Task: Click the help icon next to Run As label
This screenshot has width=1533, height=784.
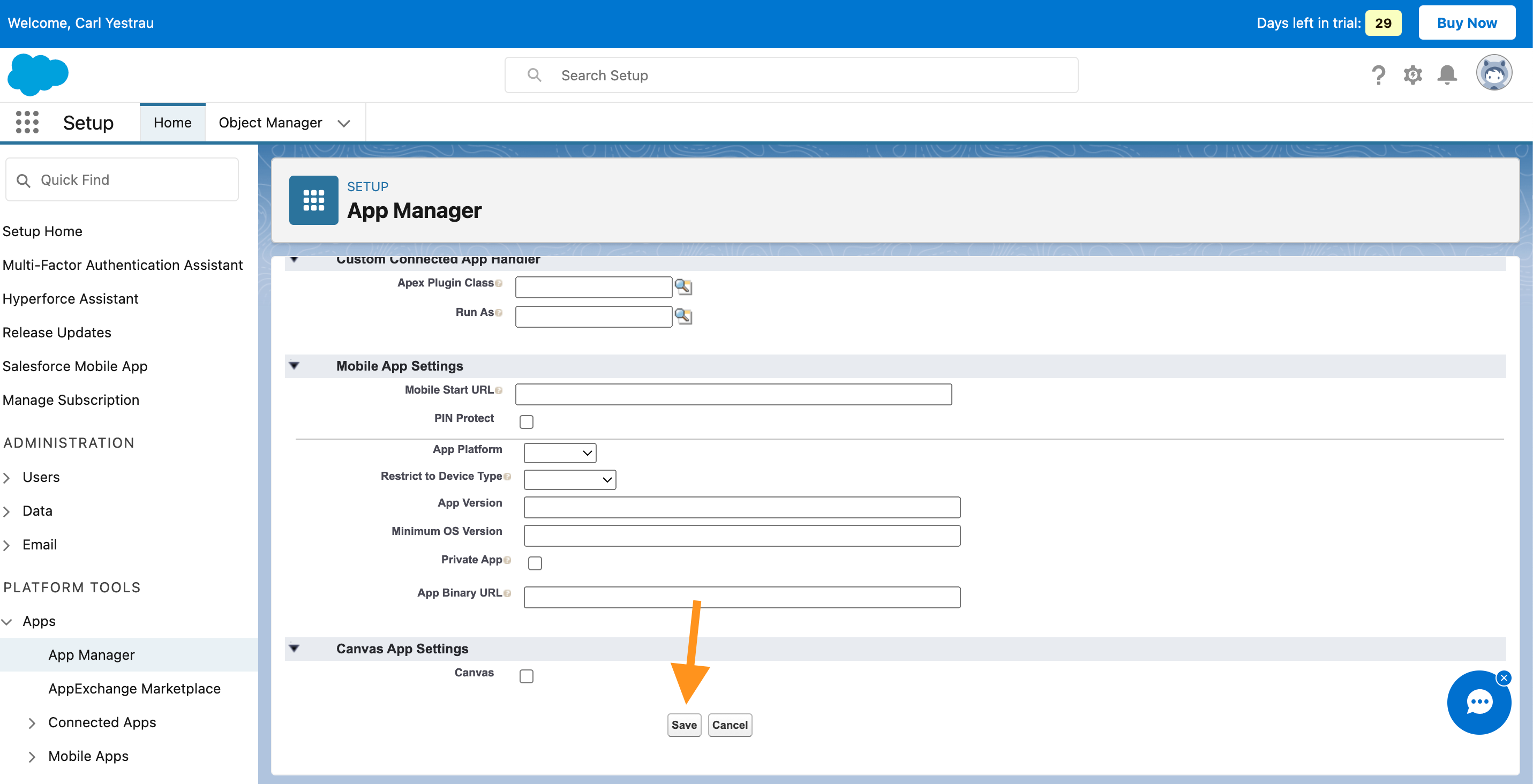Action: click(499, 313)
